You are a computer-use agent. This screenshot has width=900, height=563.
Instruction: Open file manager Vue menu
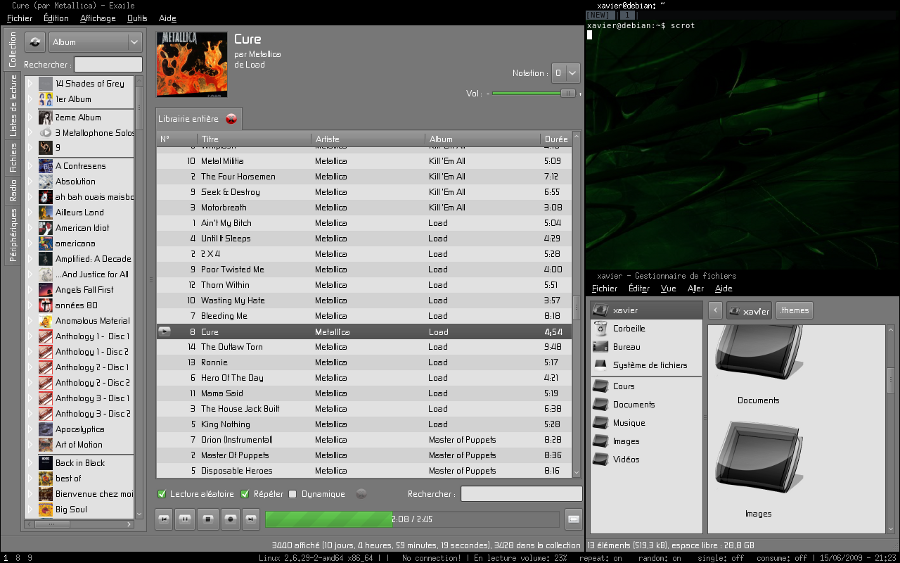coord(668,289)
